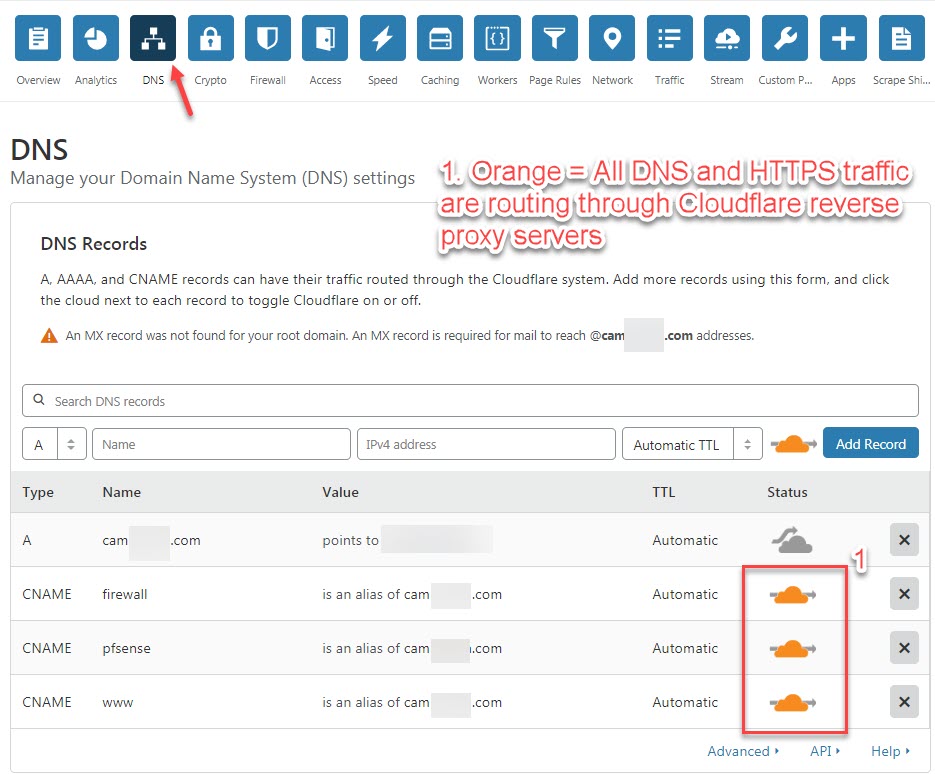This screenshot has height=774, width=935.
Task: Click into the Name input field
Action: (x=221, y=444)
